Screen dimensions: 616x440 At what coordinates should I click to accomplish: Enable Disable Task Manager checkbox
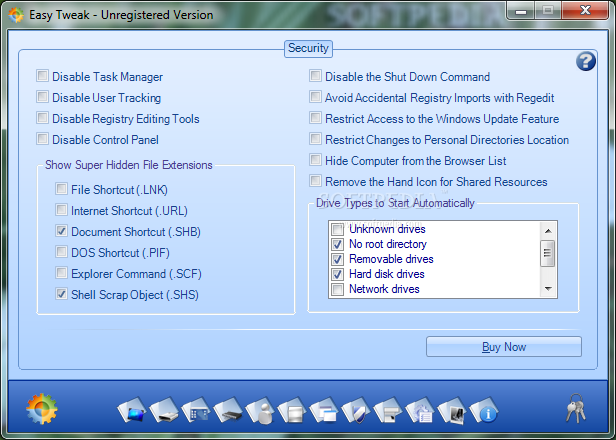[x=42, y=75]
